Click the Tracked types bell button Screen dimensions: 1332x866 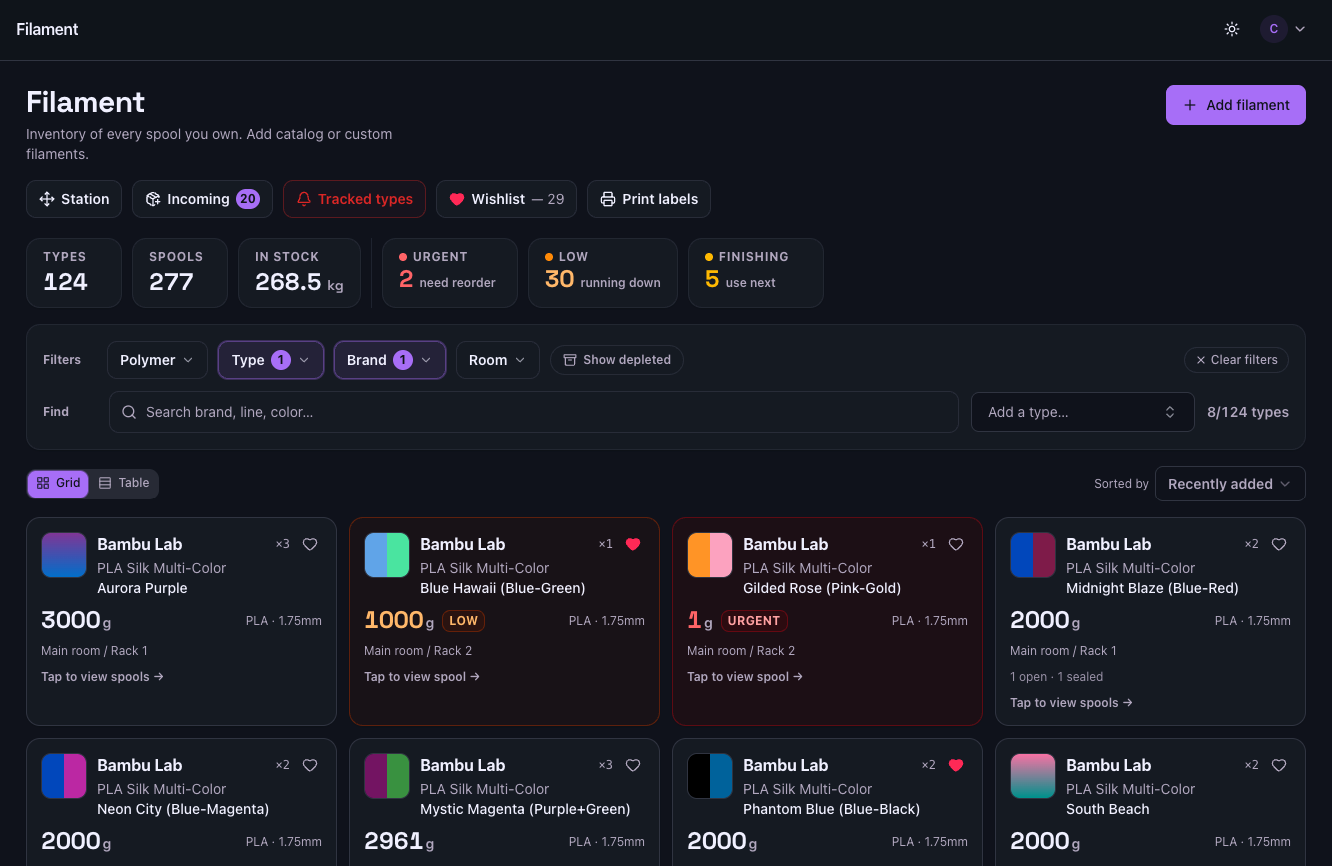click(354, 199)
